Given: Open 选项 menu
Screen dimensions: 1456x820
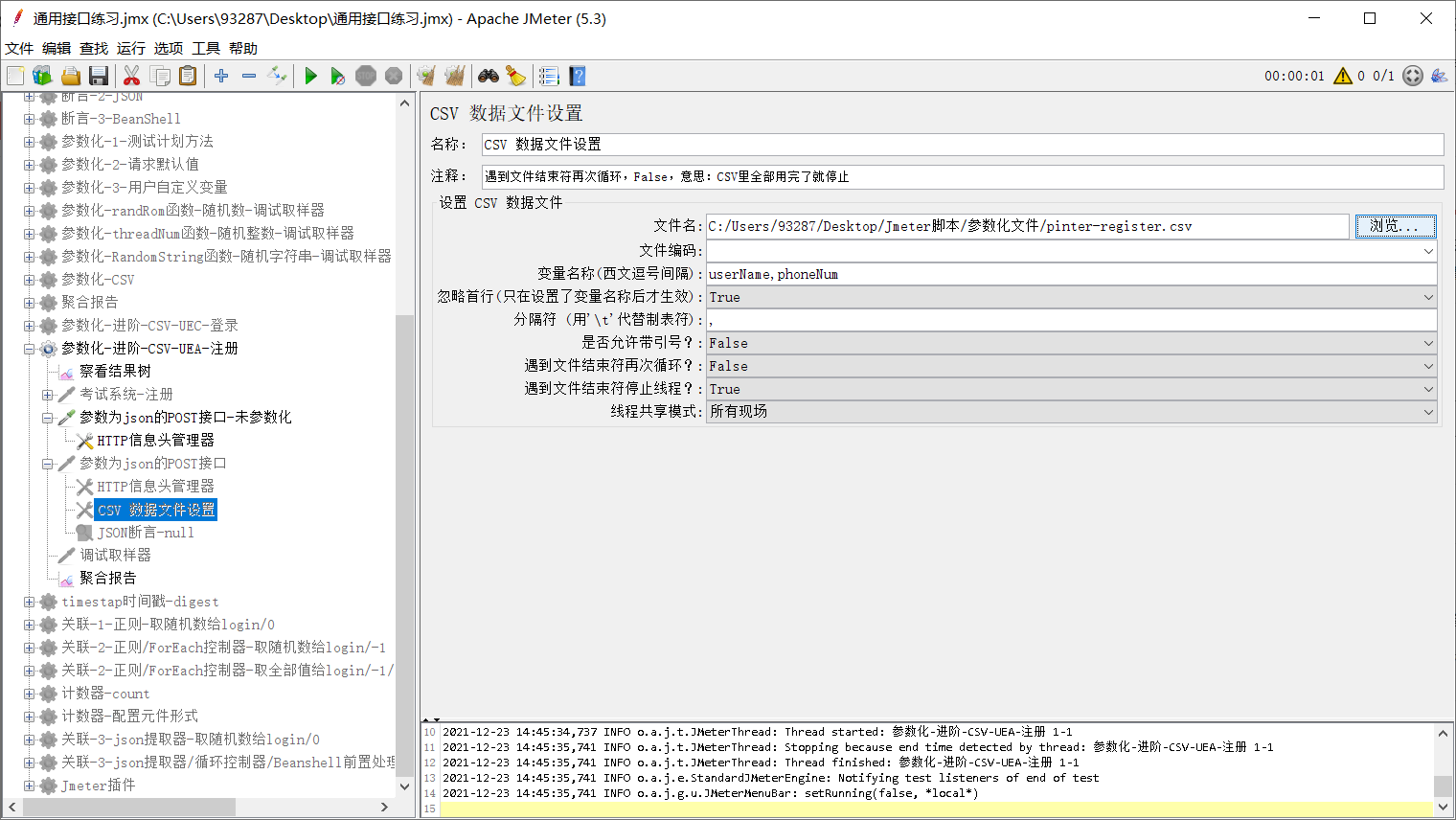Looking at the screenshot, I should [x=169, y=48].
